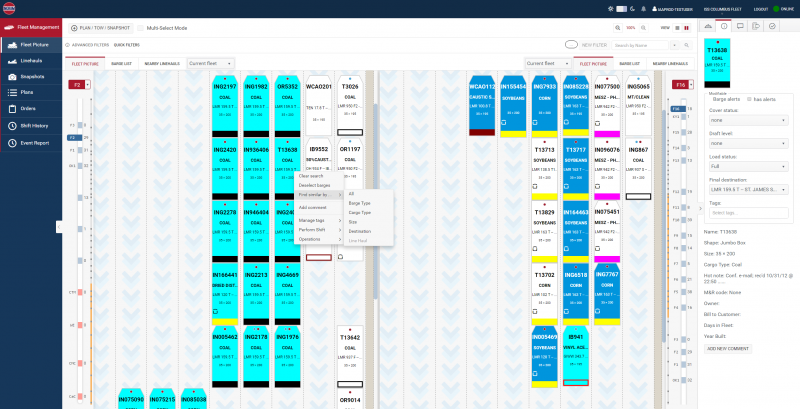
Task: Switch to the left Barge List tab
Action: click(x=120, y=62)
